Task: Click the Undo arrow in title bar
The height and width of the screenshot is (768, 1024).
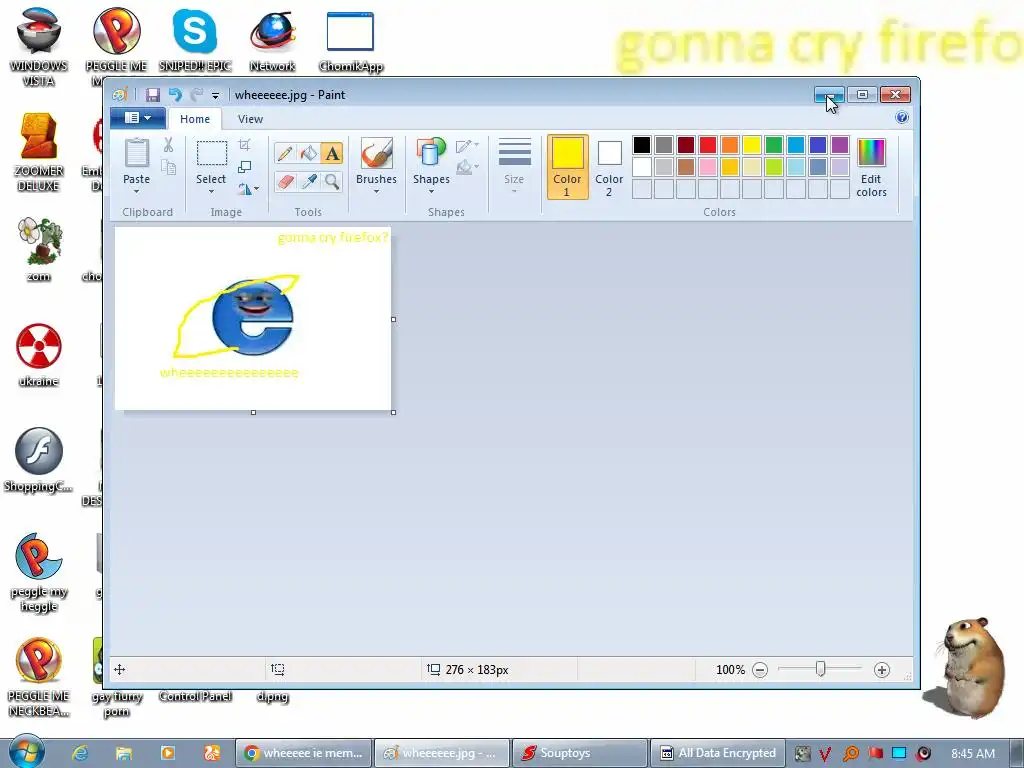Action: [x=174, y=95]
